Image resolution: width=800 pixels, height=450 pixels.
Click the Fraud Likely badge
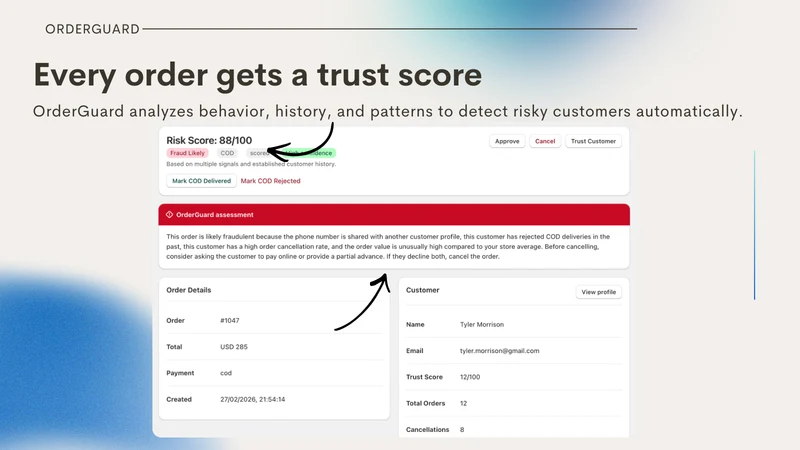click(x=187, y=153)
